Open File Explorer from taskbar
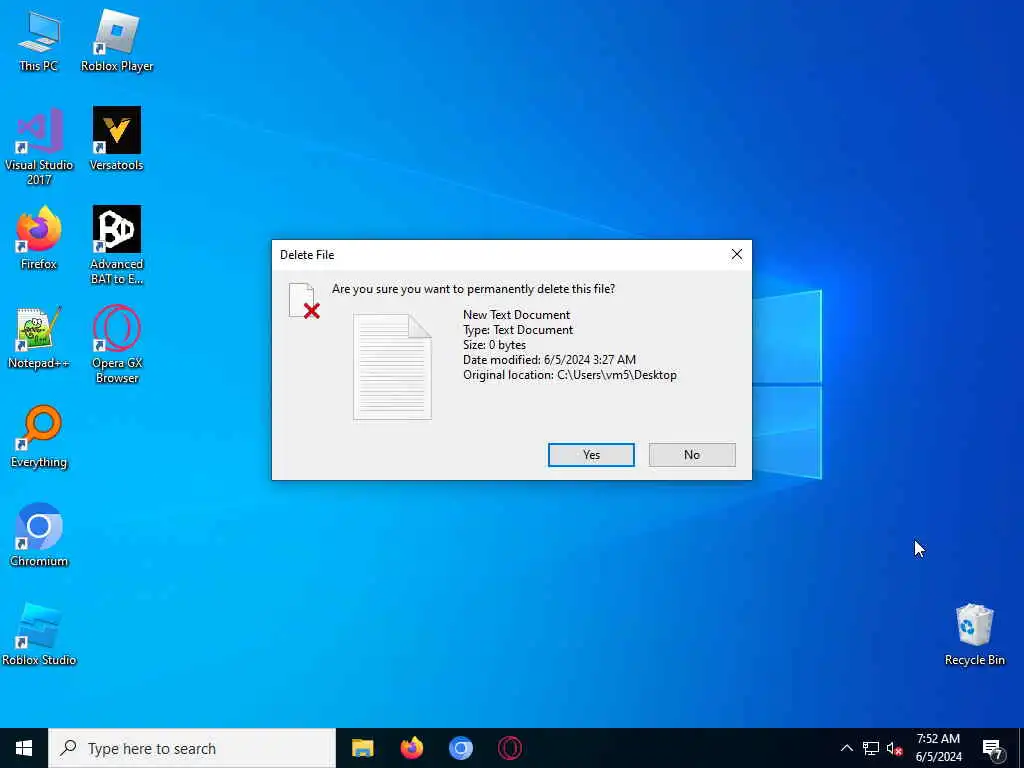 (362, 748)
